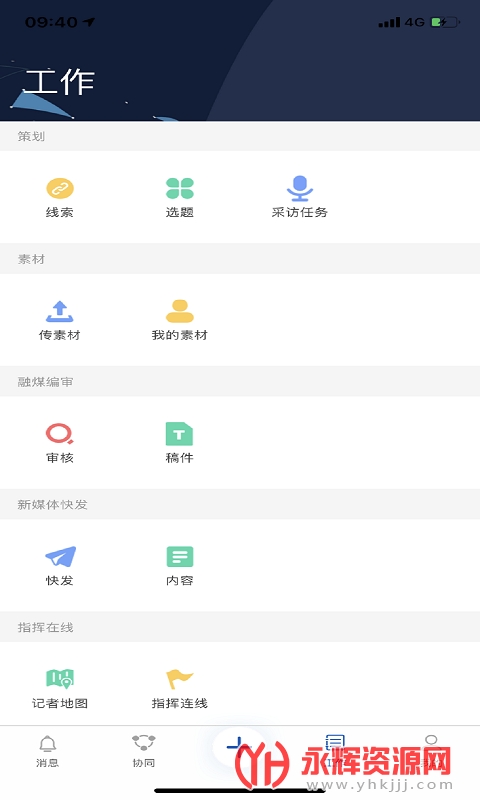Switch to the 消息 tab

pos(47,752)
